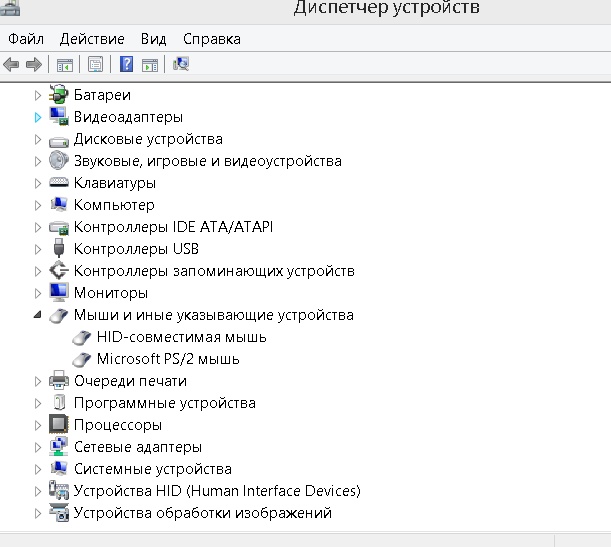
Task: Click the Forward arrow in the toolbar
Action: coord(33,65)
